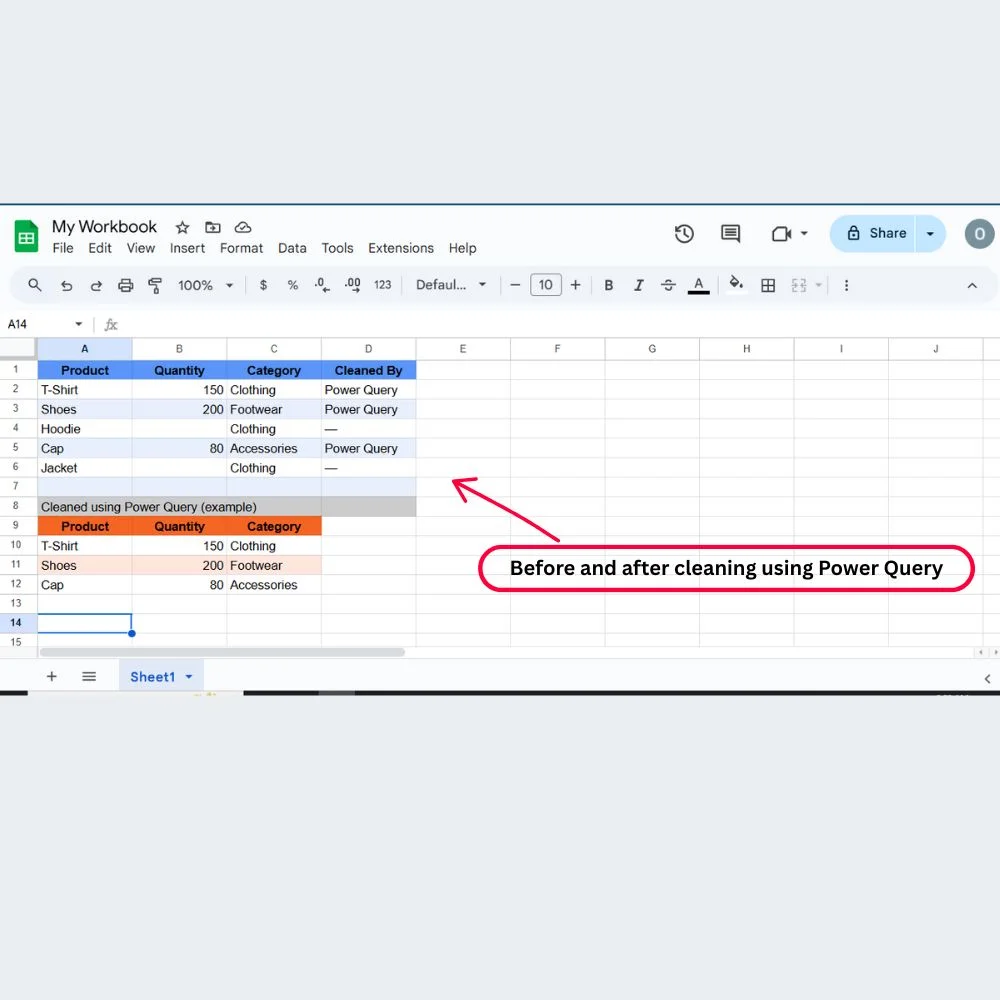Select the Hoodie cell

pos(85,429)
